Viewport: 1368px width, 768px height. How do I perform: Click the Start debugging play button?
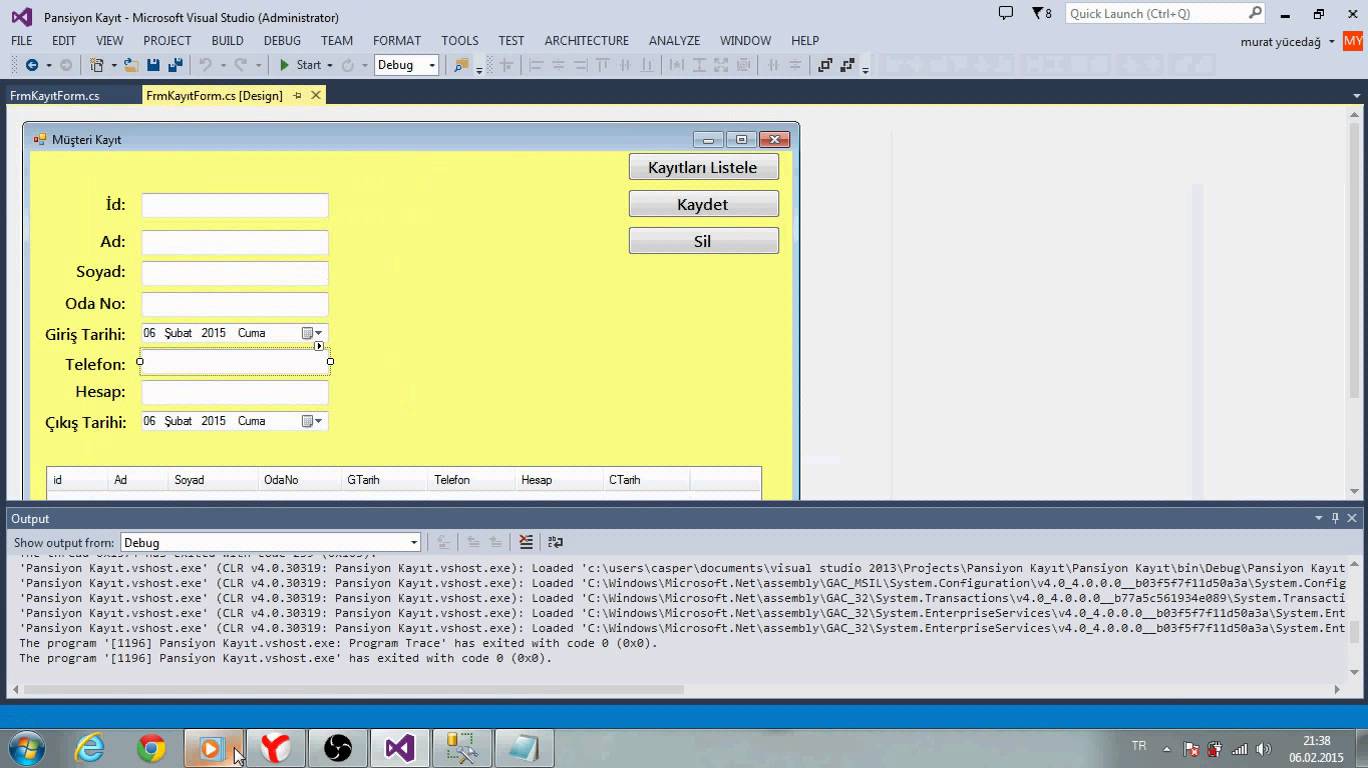284,65
